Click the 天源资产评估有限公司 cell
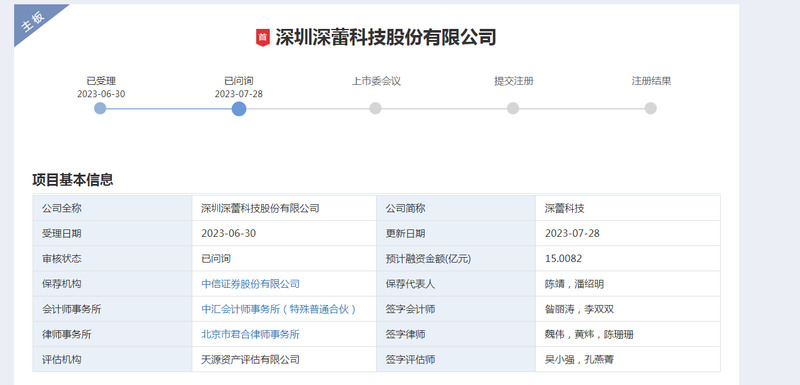Screen dimensions: 800x385 point(284,360)
